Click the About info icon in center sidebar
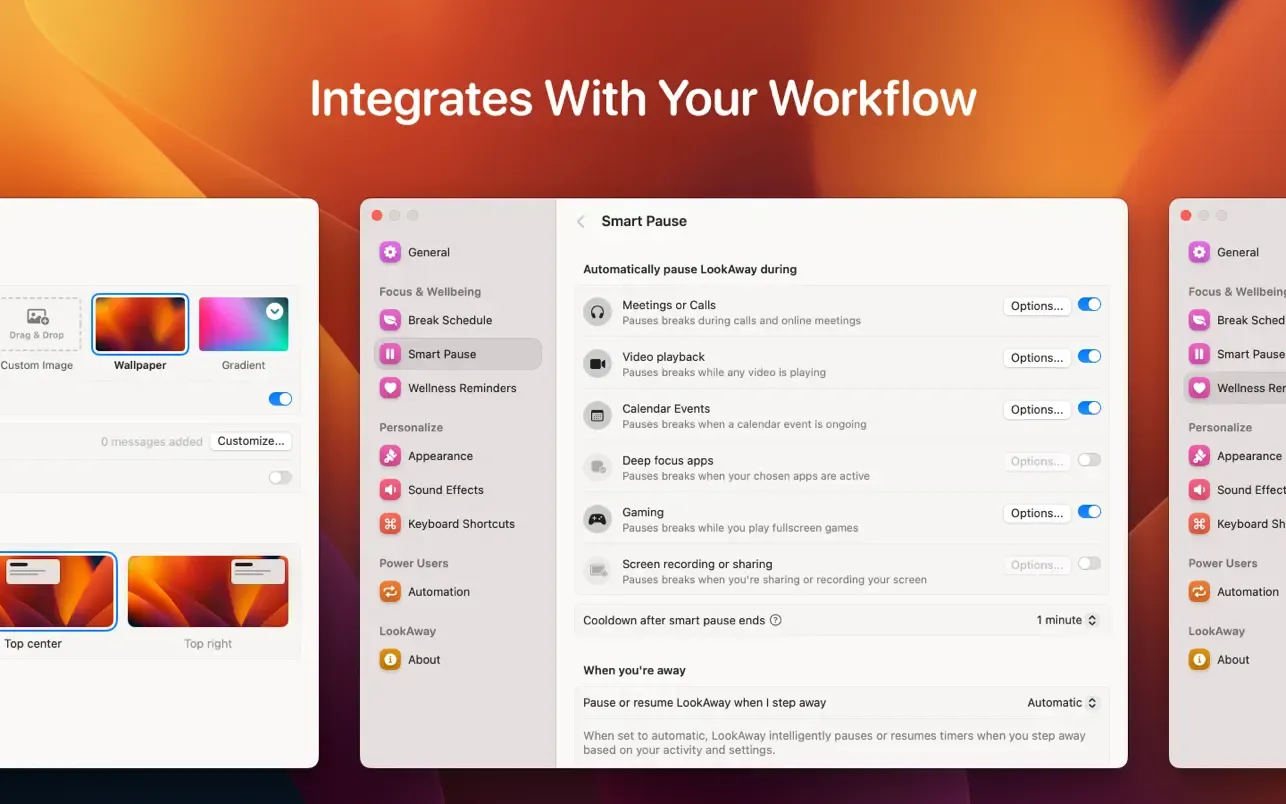The height and width of the screenshot is (804, 1286). click(390, 660)
